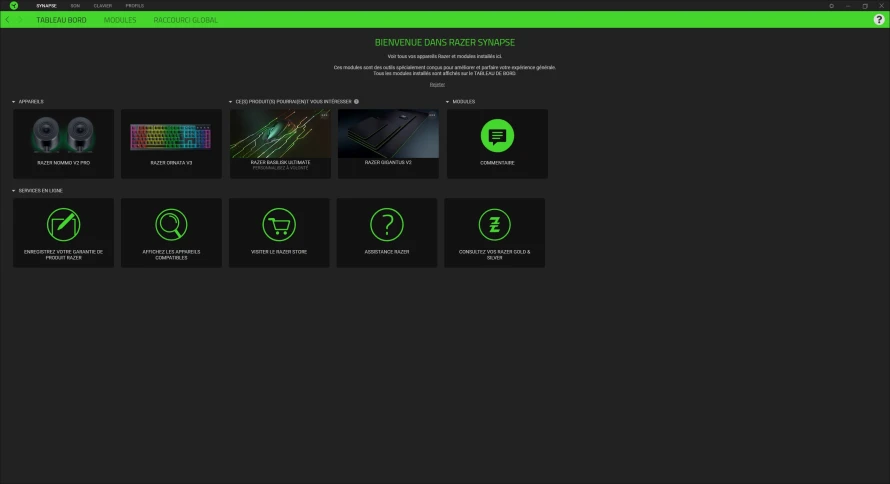The width and height of the screenshot is (890, 484).
Task: Open the Son menu tab
Action: pyautogui.click(x=75, y=6)
